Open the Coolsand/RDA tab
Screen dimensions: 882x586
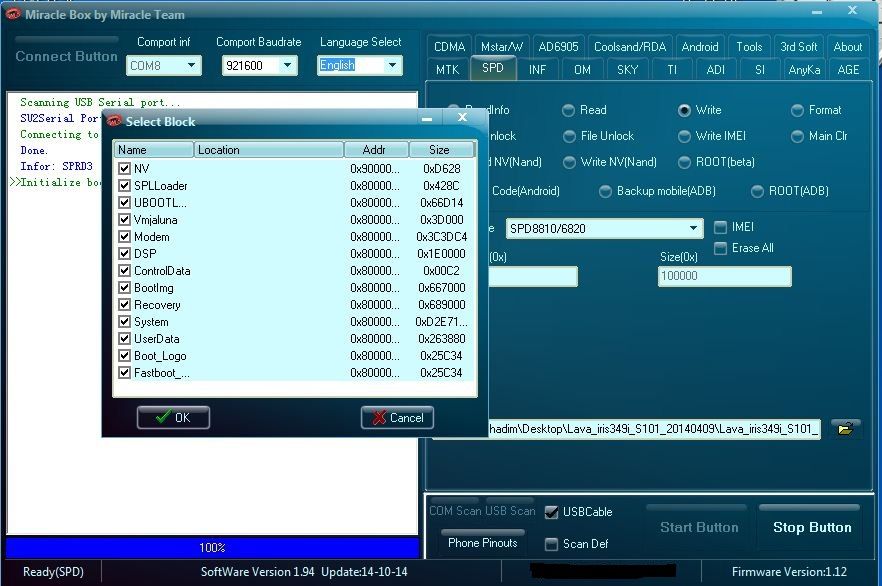[x=630, y=47]
